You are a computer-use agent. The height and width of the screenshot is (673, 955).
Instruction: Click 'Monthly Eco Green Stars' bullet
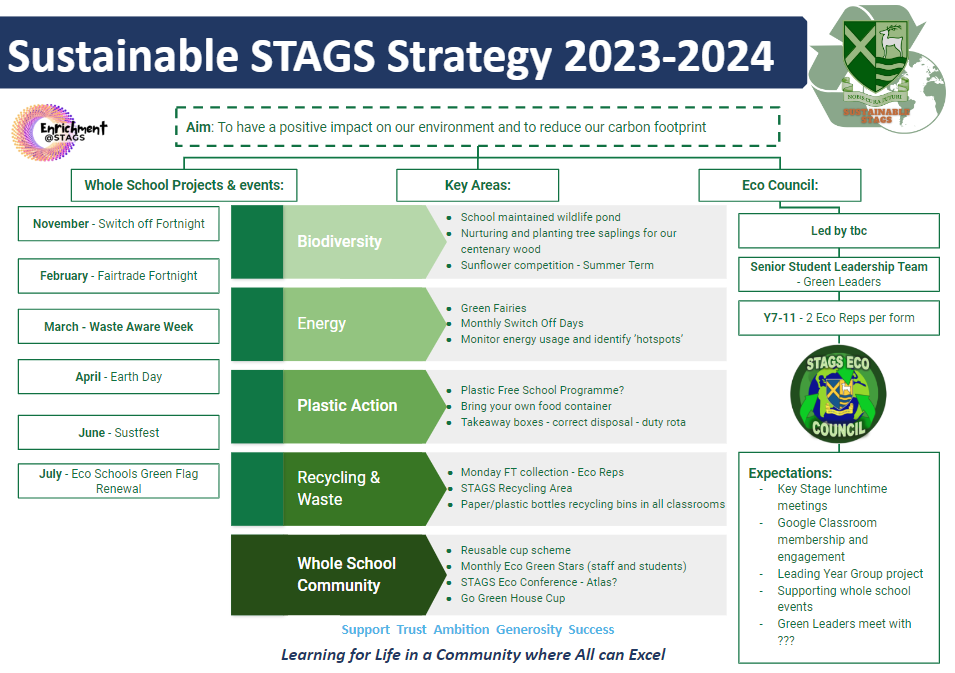(x=573, y=566)
